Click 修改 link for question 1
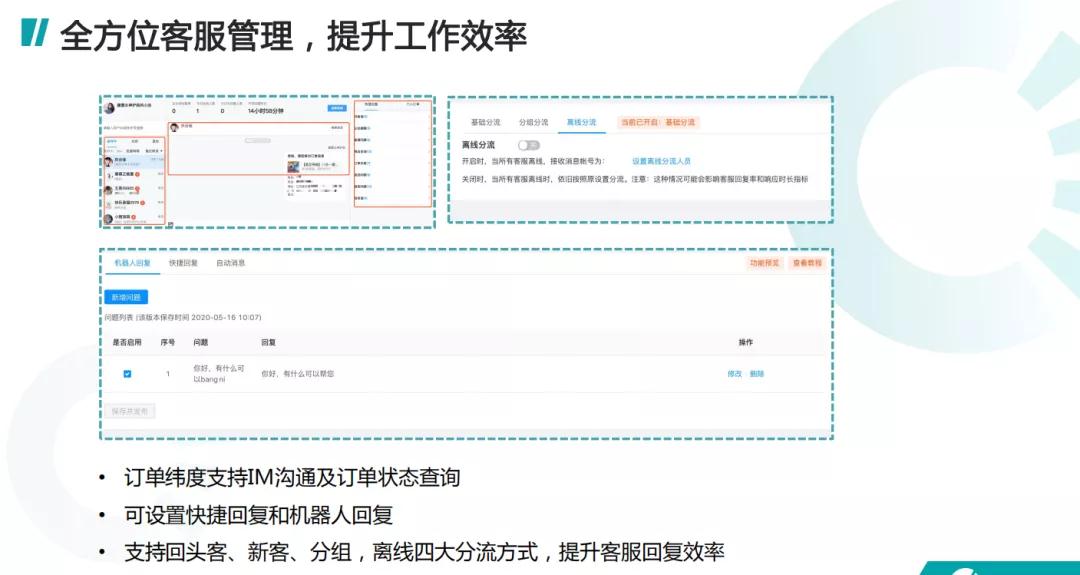1080x575 pixels. coord(734,374)
